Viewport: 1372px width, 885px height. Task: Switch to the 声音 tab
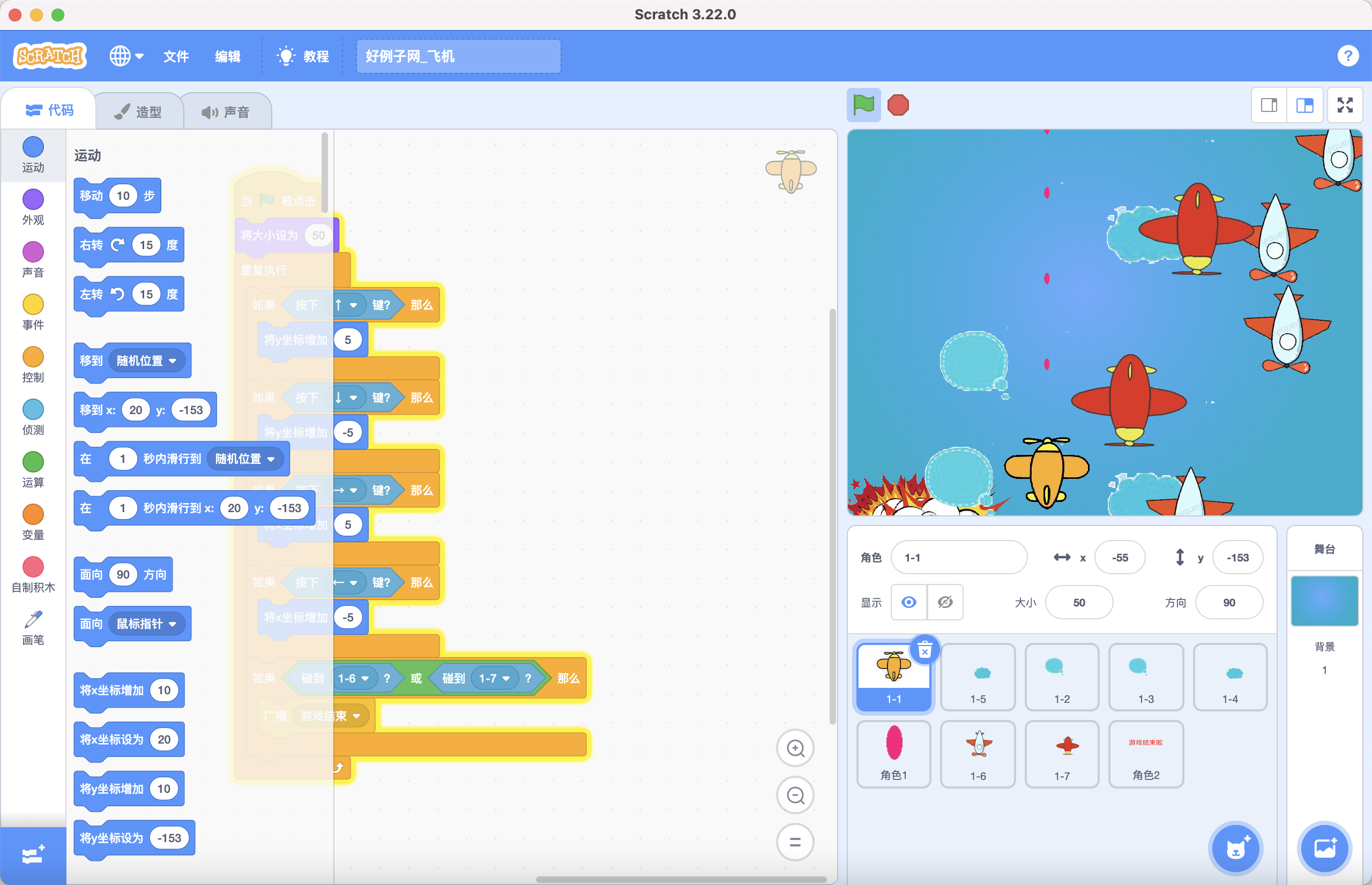pos(226,111)
